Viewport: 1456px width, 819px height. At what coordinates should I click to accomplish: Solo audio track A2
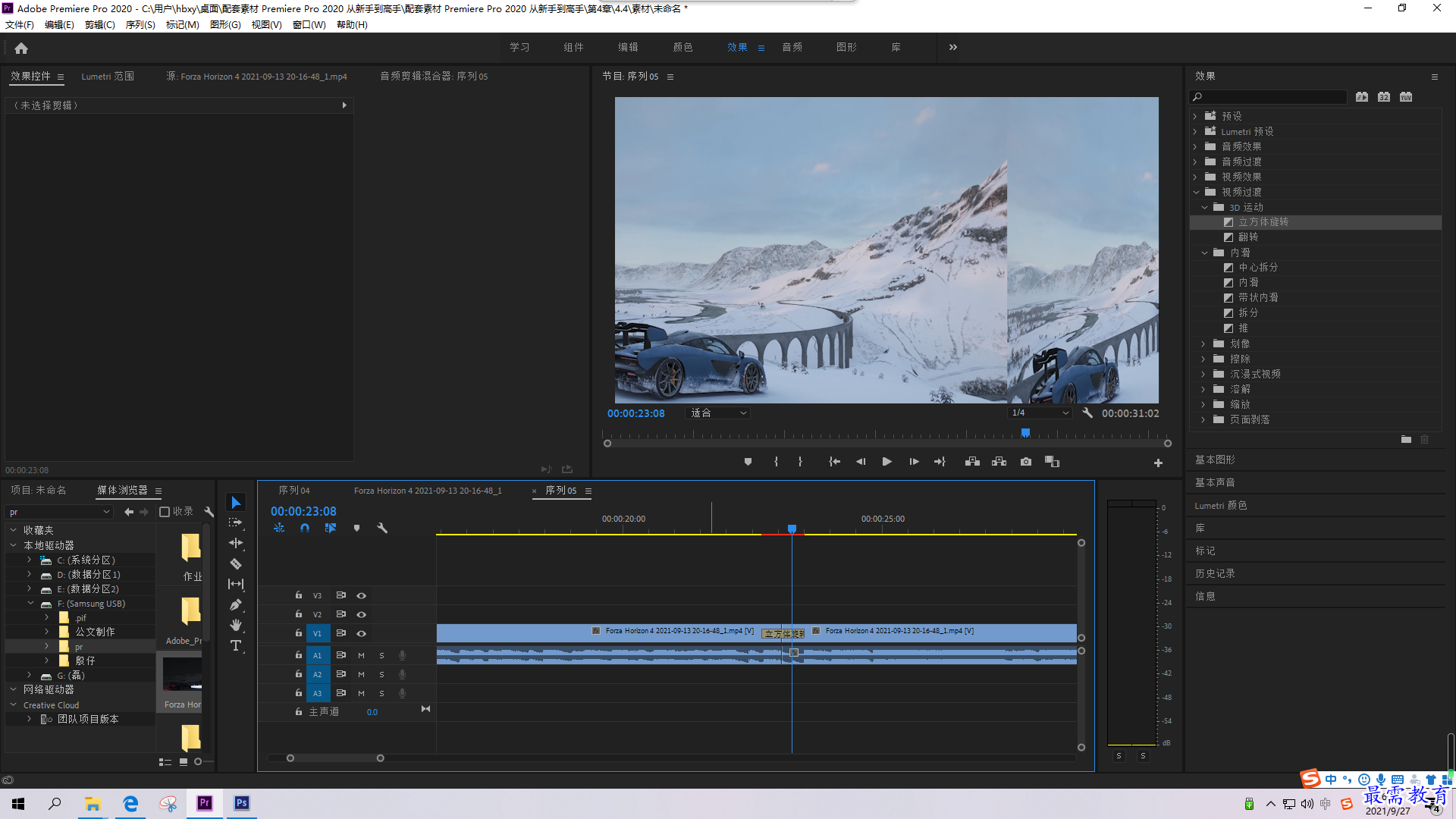[381, 674]
